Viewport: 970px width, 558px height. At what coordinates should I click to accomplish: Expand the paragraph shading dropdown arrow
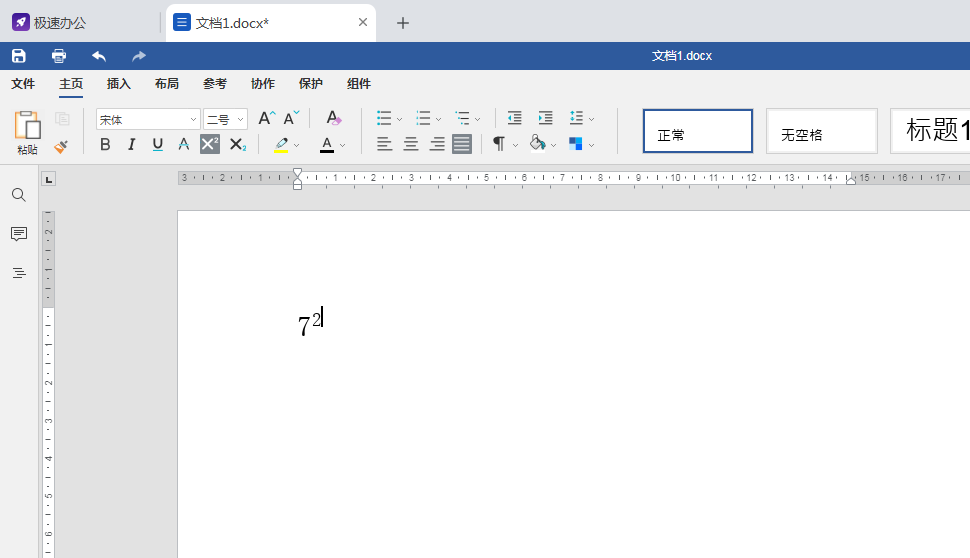point(553,145)
